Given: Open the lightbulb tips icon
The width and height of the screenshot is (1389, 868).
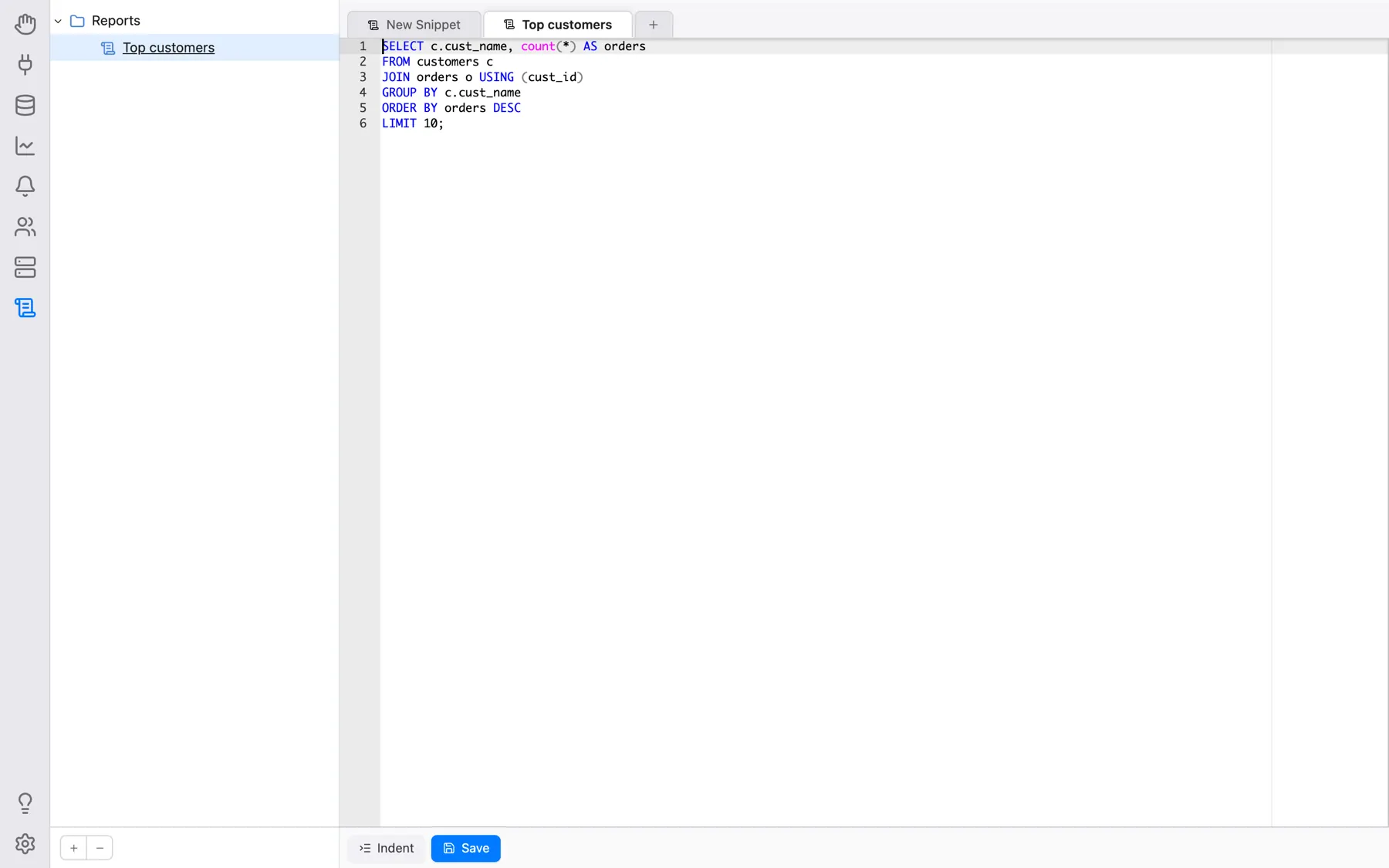Looking at the screenshot, I should tap(25, 803).
